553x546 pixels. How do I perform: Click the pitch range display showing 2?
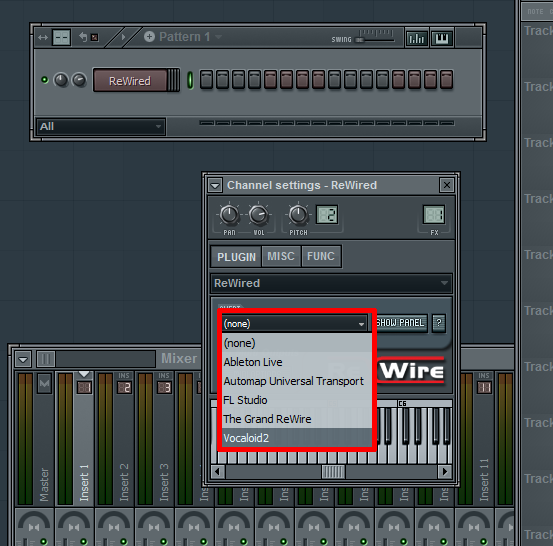point(327,214)
